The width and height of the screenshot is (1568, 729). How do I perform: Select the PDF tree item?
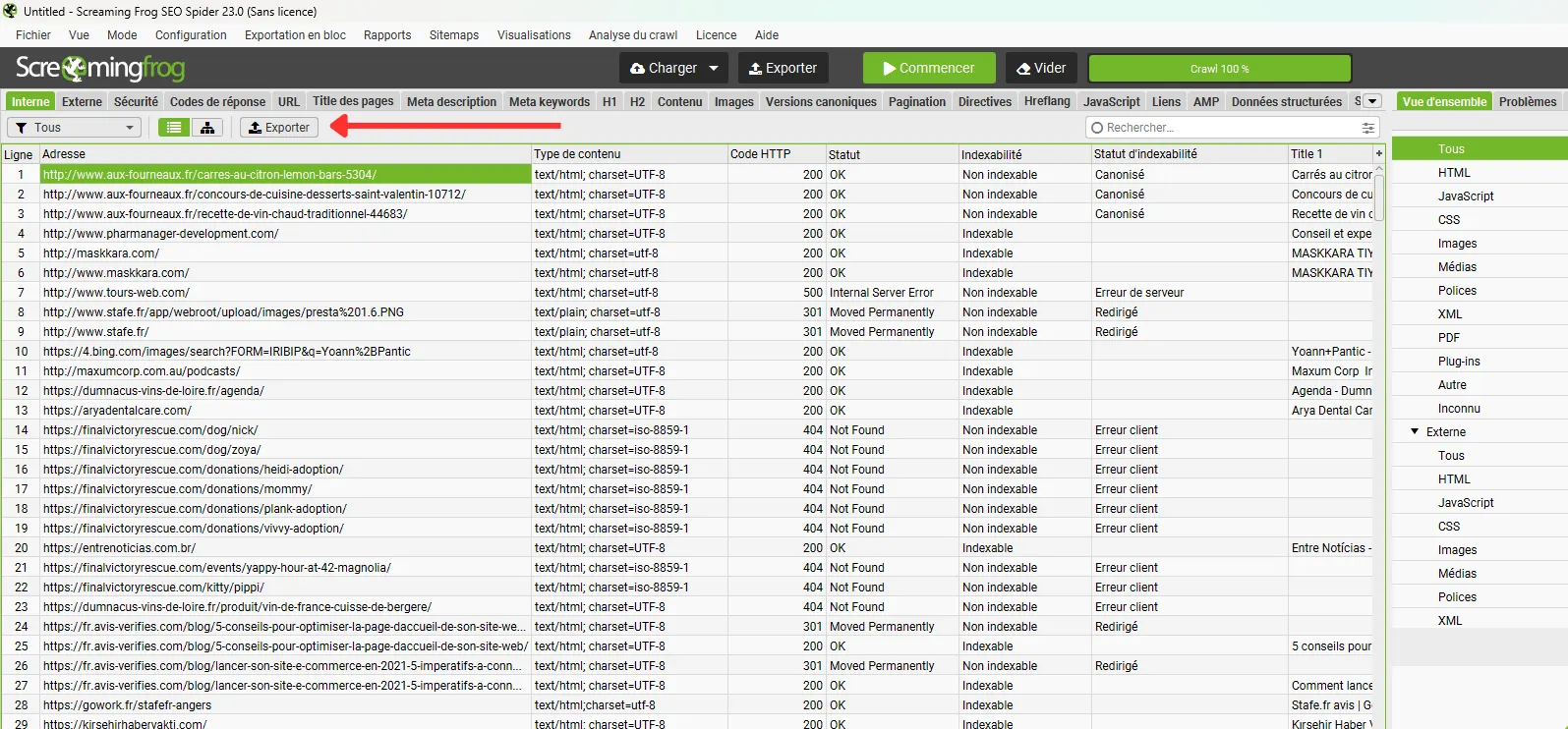point(1449,338)
